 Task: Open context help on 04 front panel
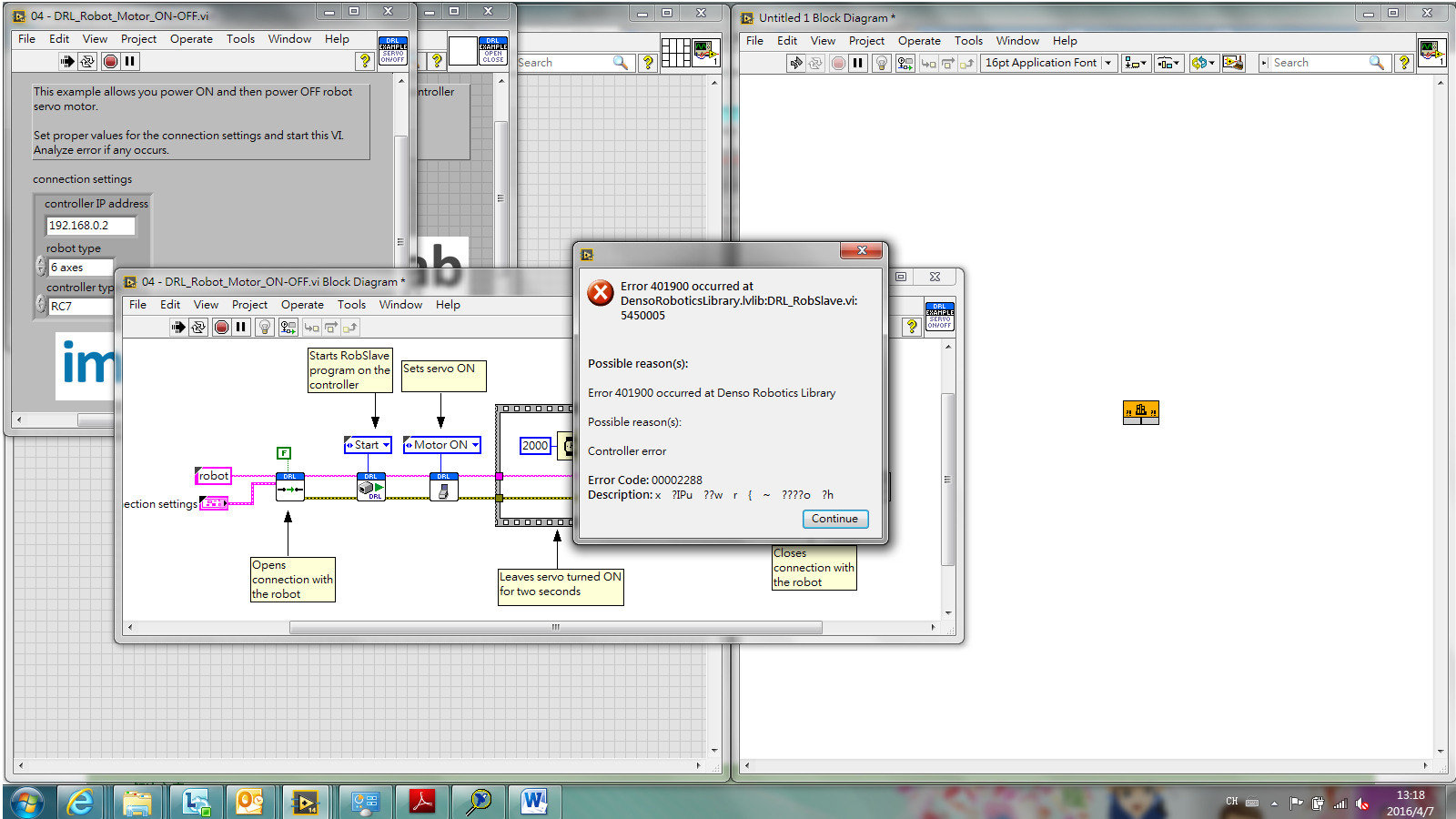(365, 61)
